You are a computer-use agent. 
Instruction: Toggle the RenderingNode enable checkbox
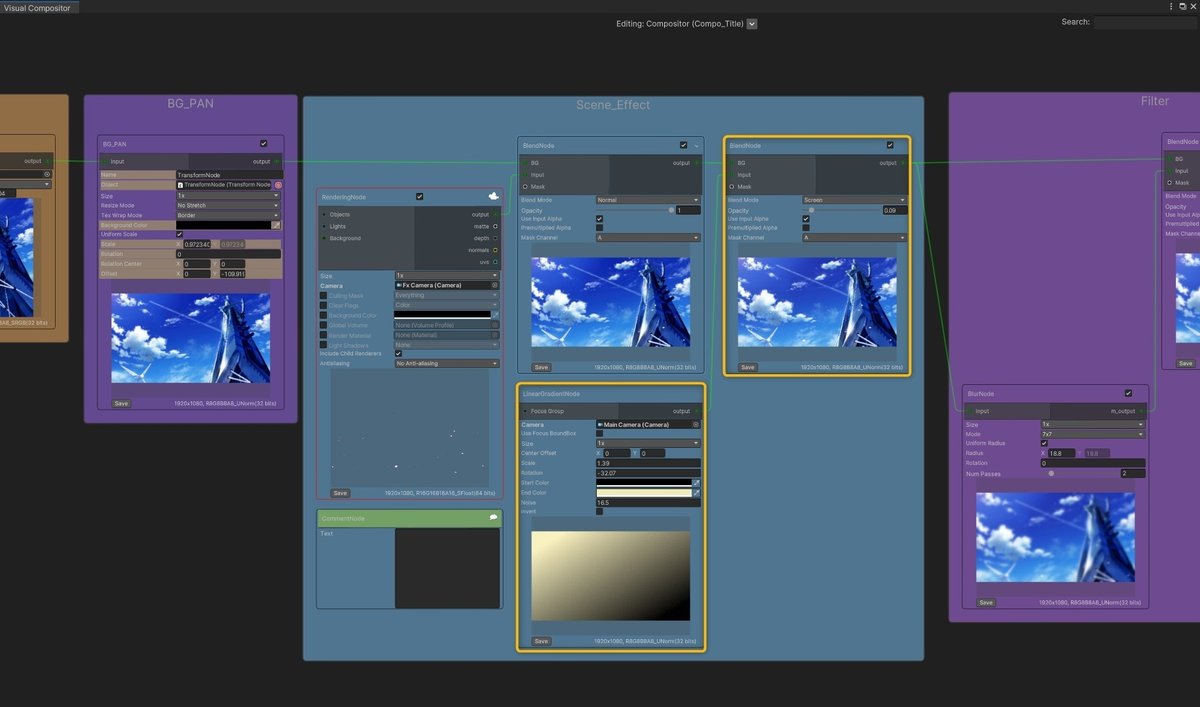pyautogui.click(x=419, y=197)
